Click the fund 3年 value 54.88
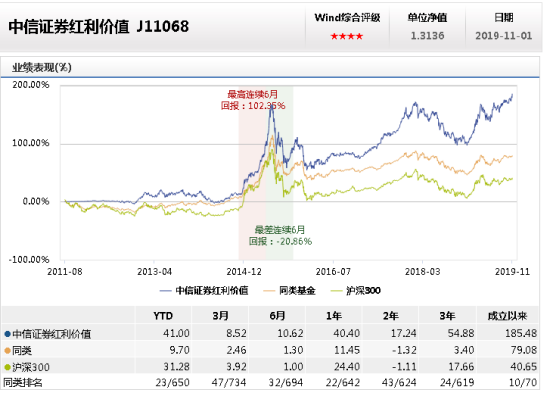Viewport: 554px width, 393px height. [461, 333]
